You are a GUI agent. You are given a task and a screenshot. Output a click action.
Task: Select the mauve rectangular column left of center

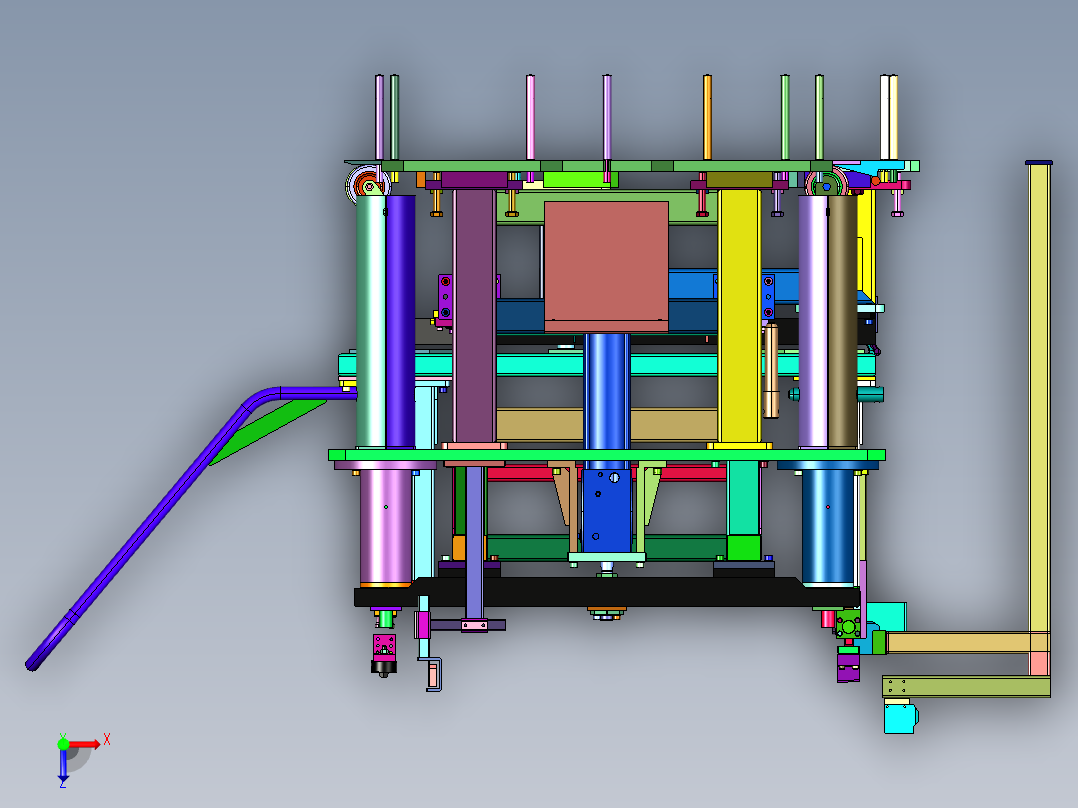coord(474,316)
